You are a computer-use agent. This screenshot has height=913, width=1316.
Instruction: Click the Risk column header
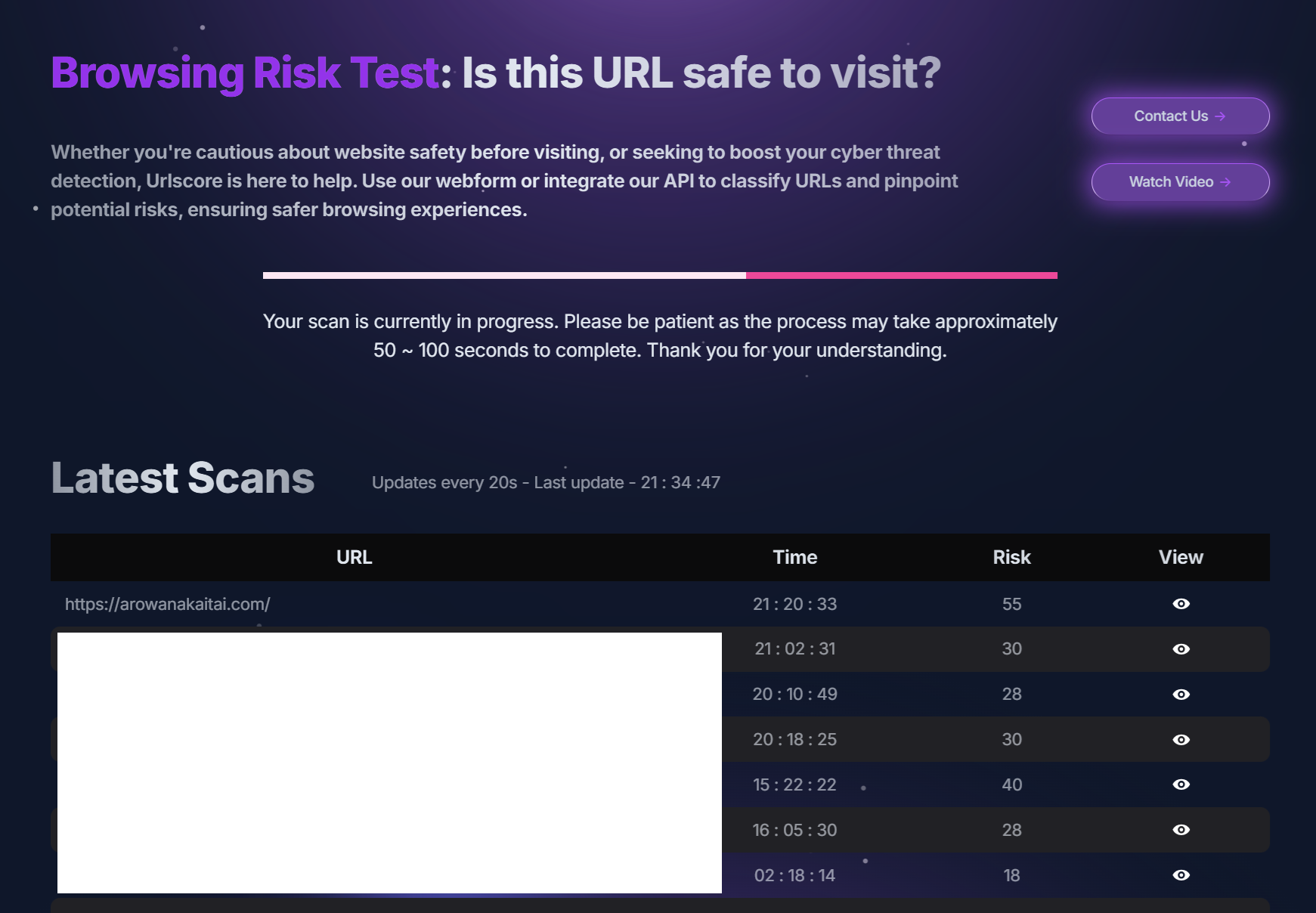tap(1011, 558)
